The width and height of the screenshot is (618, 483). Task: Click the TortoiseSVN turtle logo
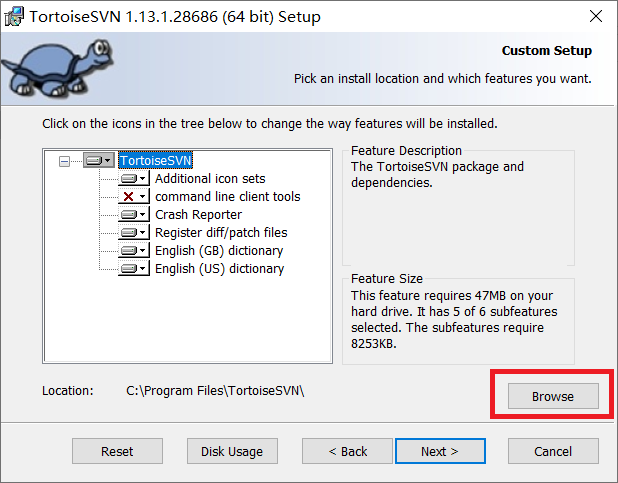coord(57,68)
